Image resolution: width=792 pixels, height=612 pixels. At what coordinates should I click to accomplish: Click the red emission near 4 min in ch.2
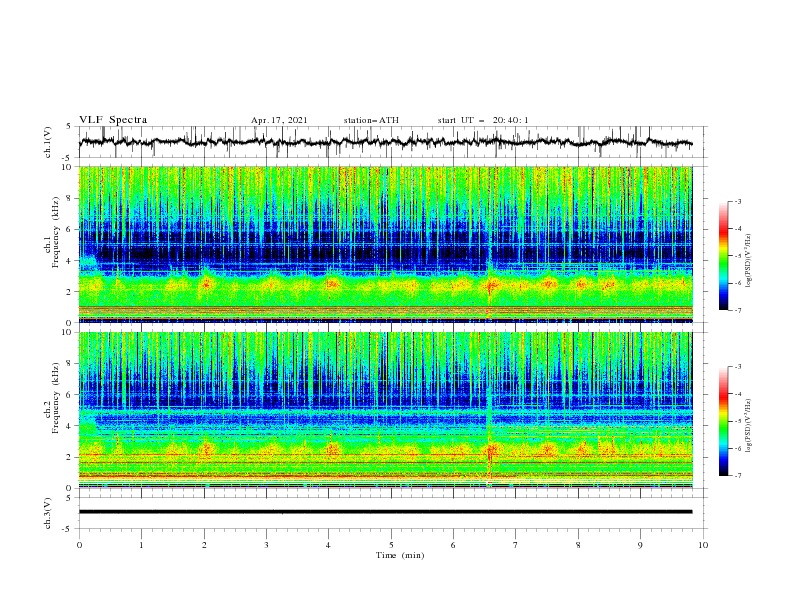click(x=331, y=449)
